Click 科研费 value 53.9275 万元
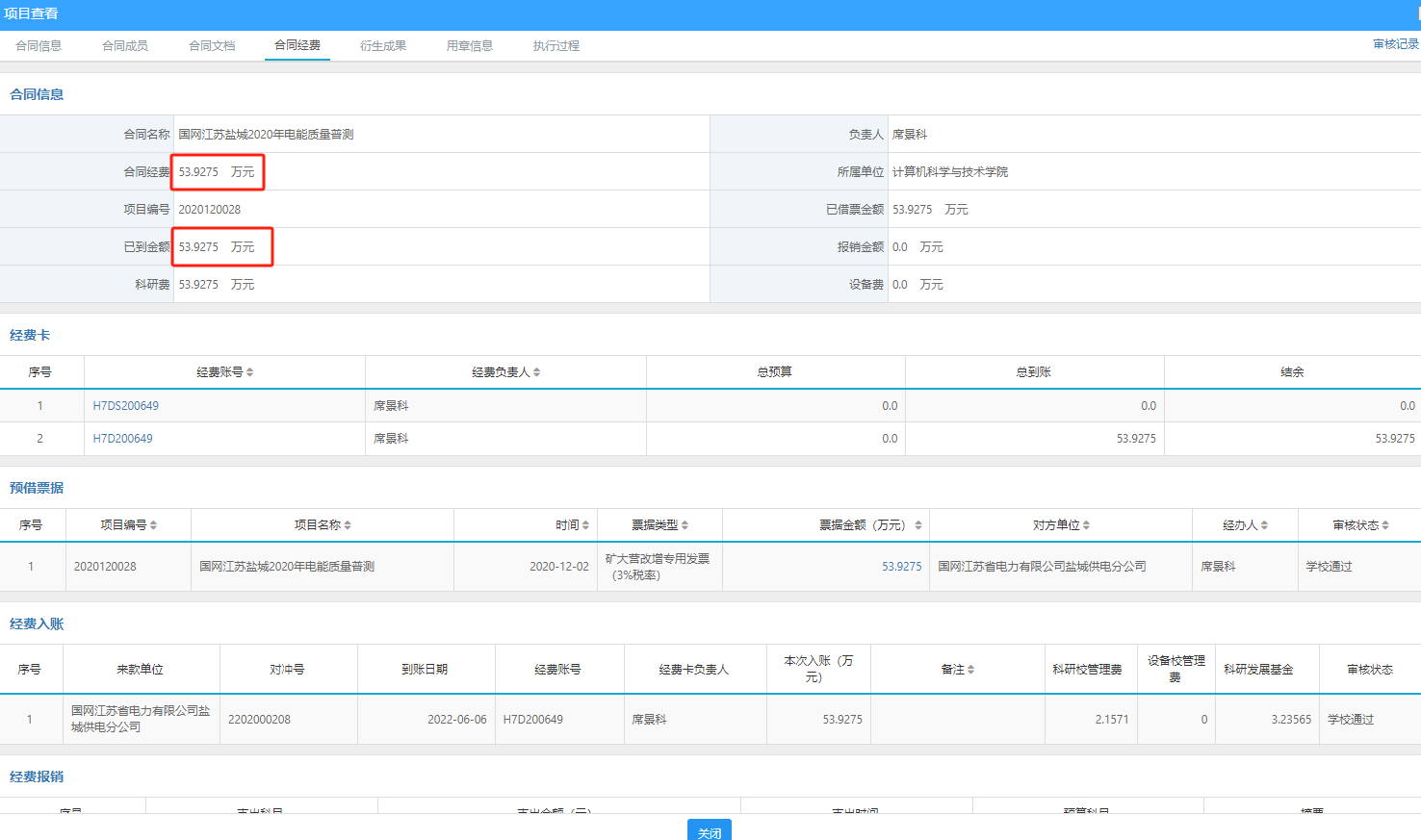1421x840 pixels. (x=217, y=285)
